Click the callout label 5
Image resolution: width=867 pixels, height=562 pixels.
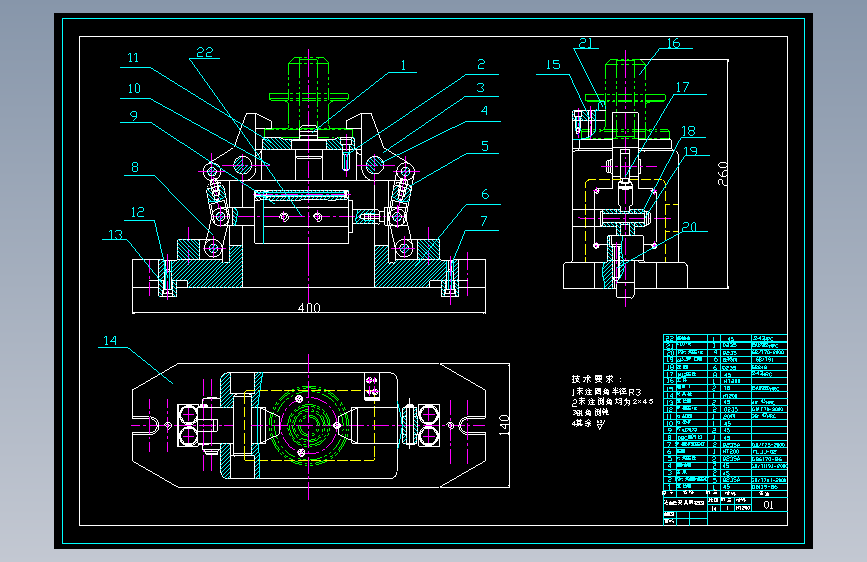pyautogui.click(x=485, y=146)
